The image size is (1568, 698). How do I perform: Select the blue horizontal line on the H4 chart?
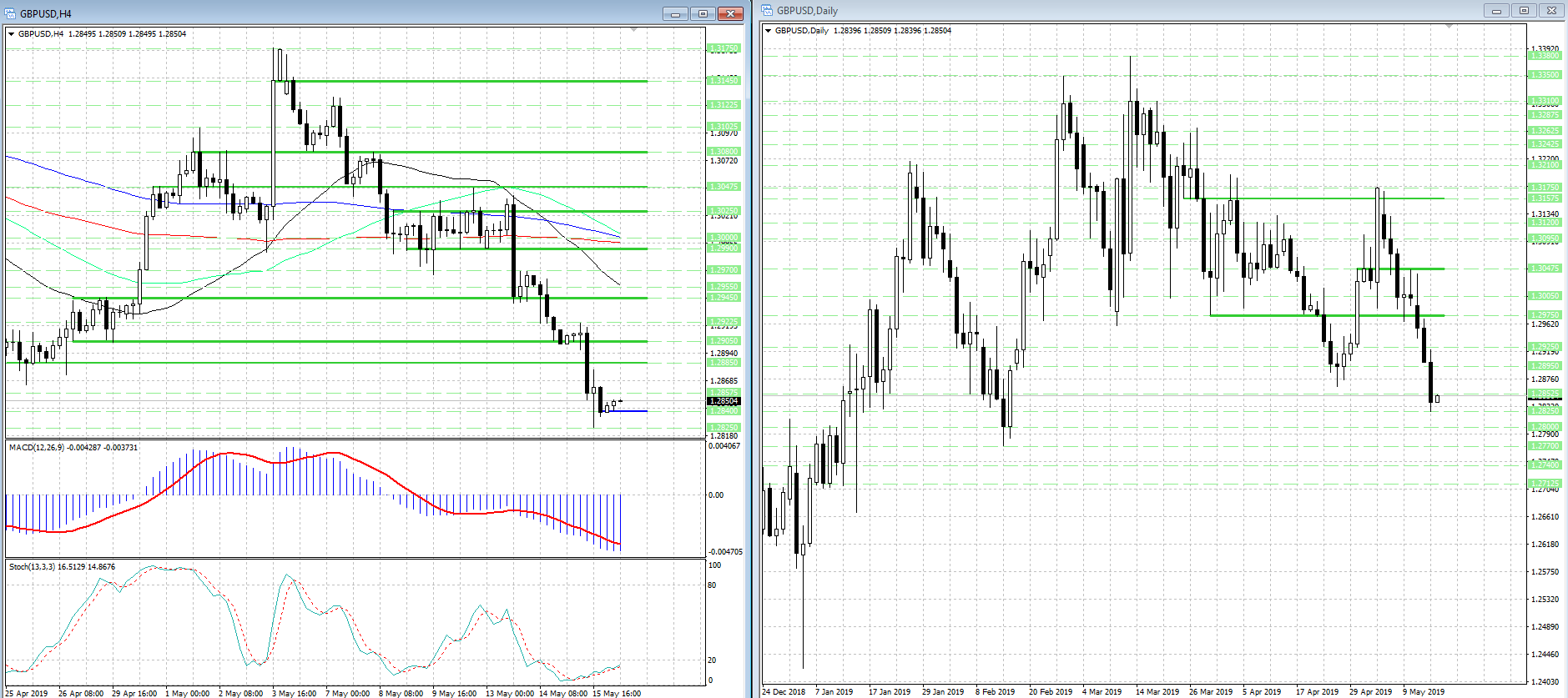[x=626, y=411]
